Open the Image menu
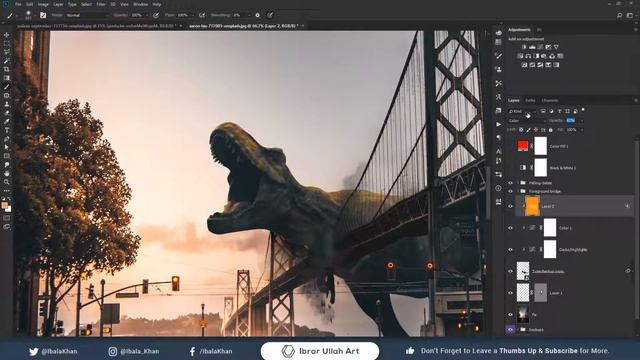 click(x=43, y=4)
